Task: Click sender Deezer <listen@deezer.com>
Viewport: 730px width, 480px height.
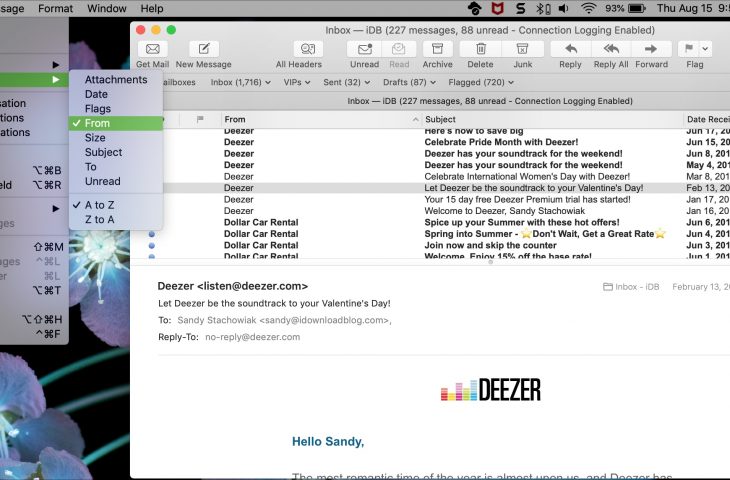Action: coord(232,286)
